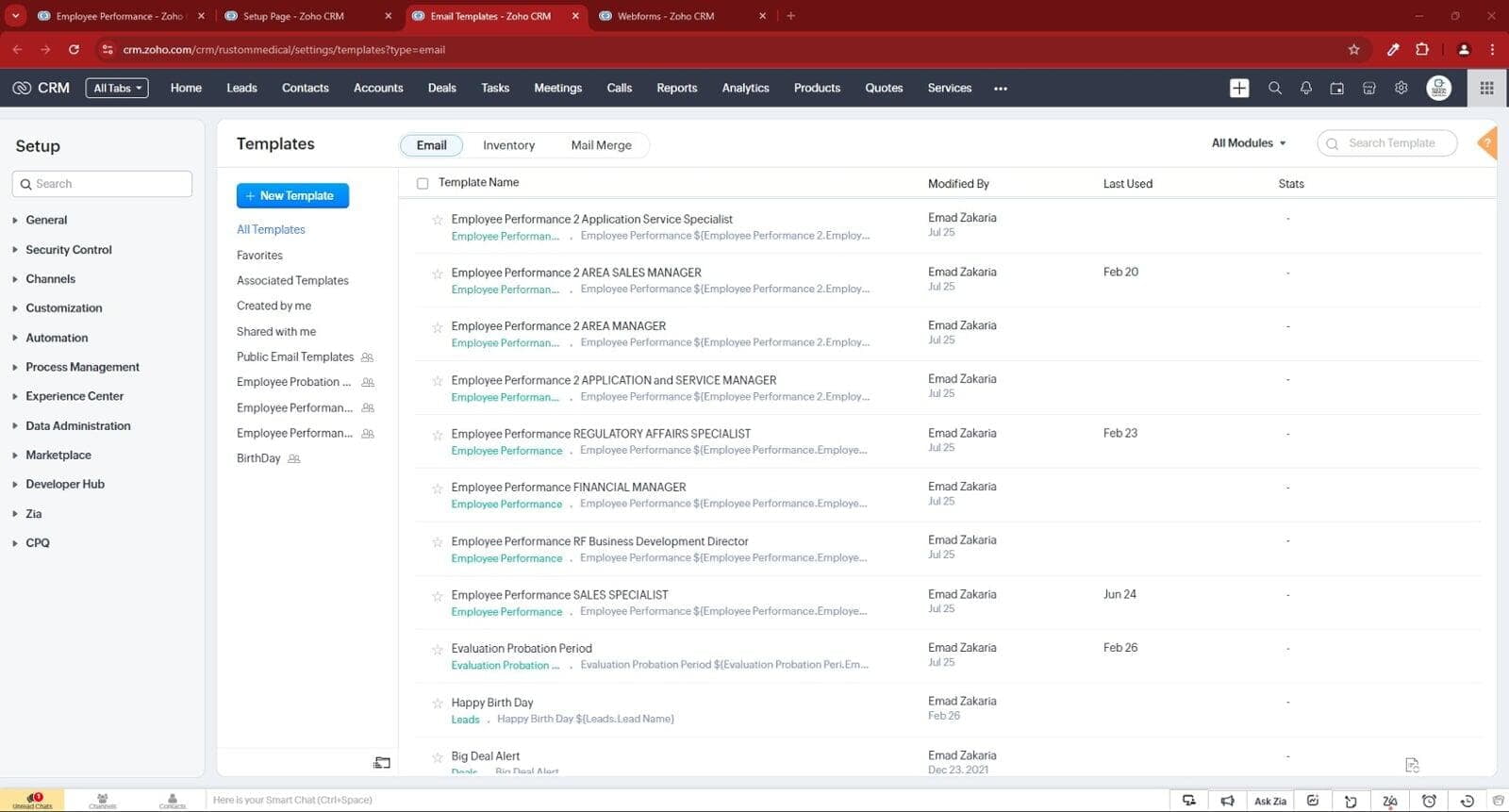This screenshot has height=812, width=1509.
Task: Reload the page in the browser
Action: (x=74, y=49)
